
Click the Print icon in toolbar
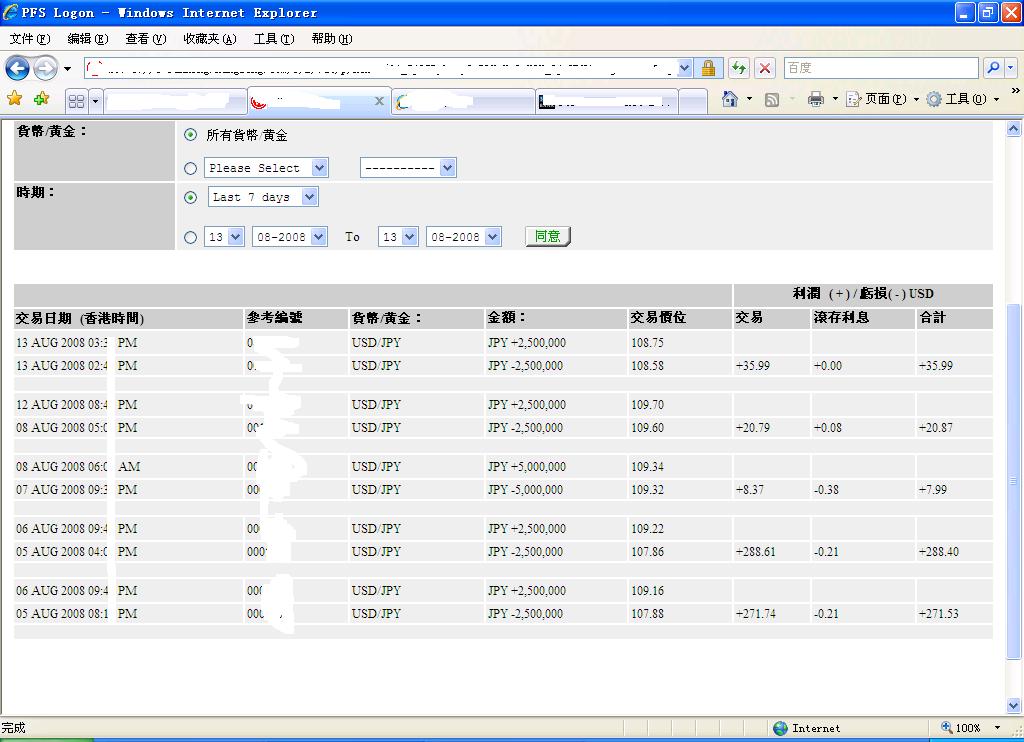pos(816,99)
